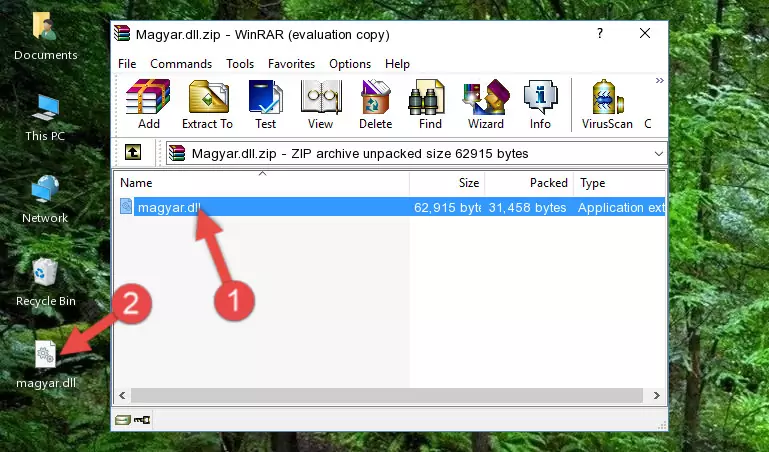Click archive icon in address bar

[177, 153]
